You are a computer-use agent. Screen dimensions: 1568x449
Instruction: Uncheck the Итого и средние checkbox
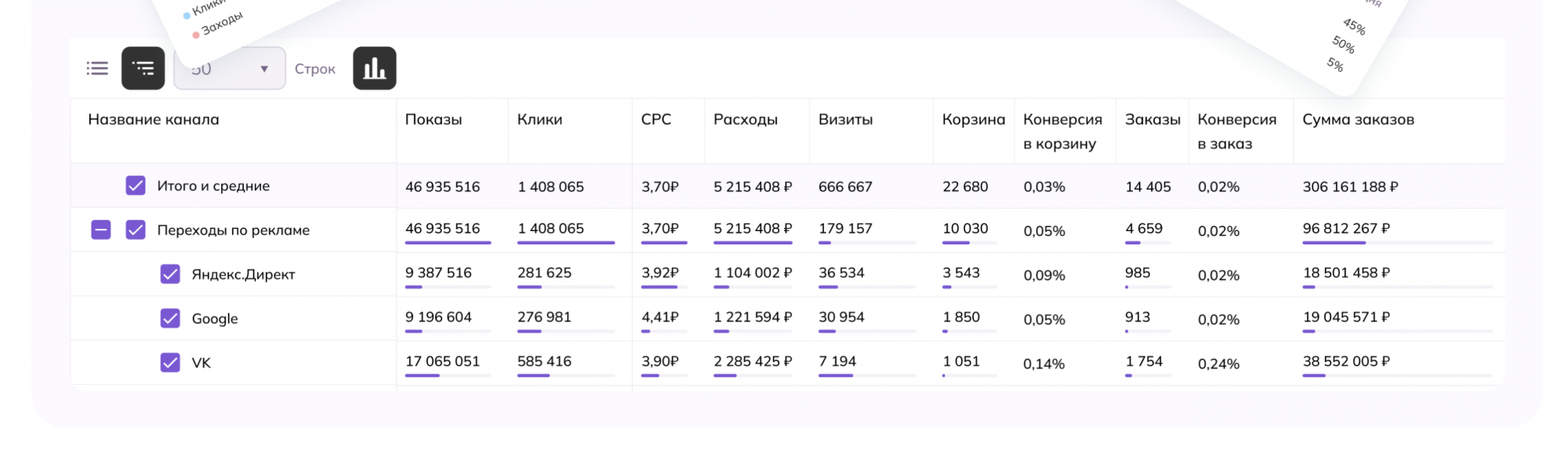[136, 186]
